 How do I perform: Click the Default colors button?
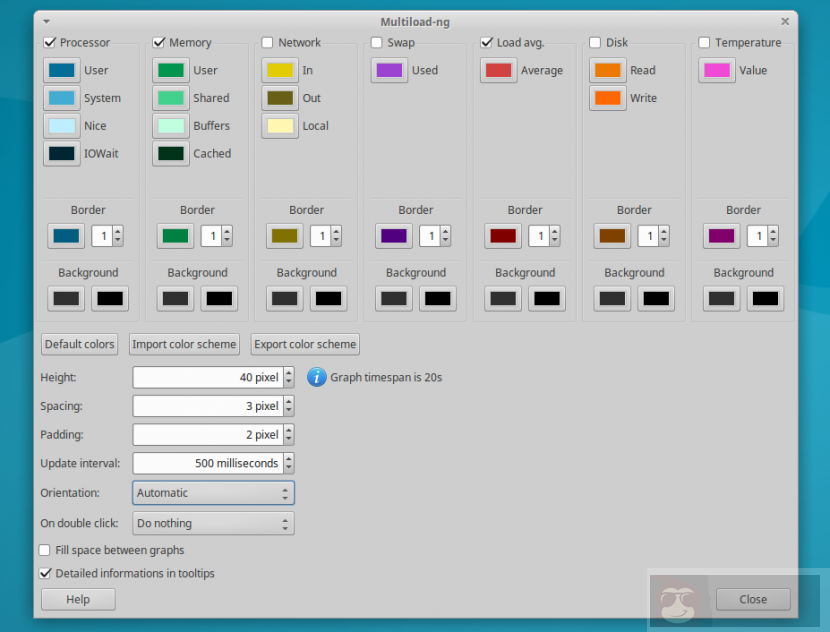coord(79,344)
